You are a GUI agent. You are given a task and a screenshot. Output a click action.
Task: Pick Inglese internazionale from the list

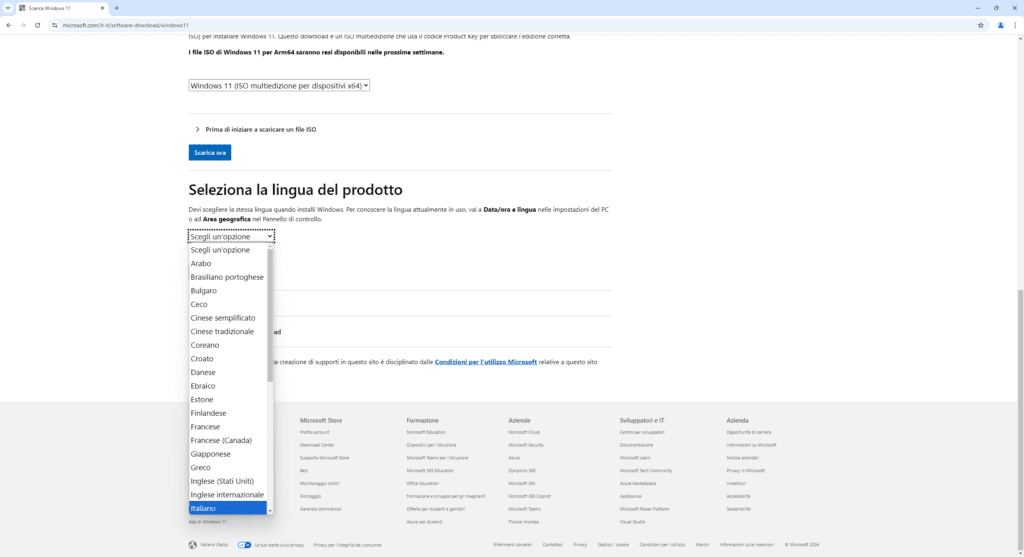coord(228,495)
